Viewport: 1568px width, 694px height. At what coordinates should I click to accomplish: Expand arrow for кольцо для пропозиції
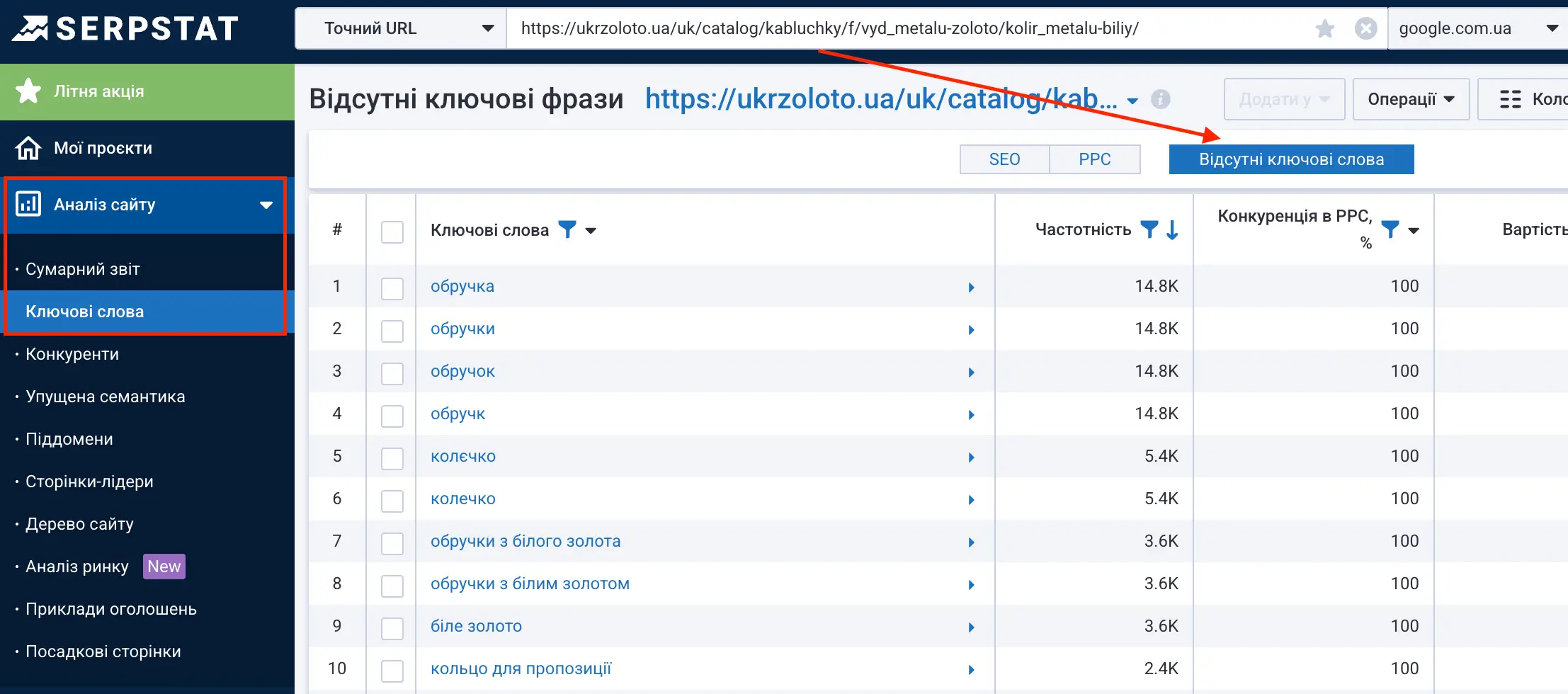(972, 669)
